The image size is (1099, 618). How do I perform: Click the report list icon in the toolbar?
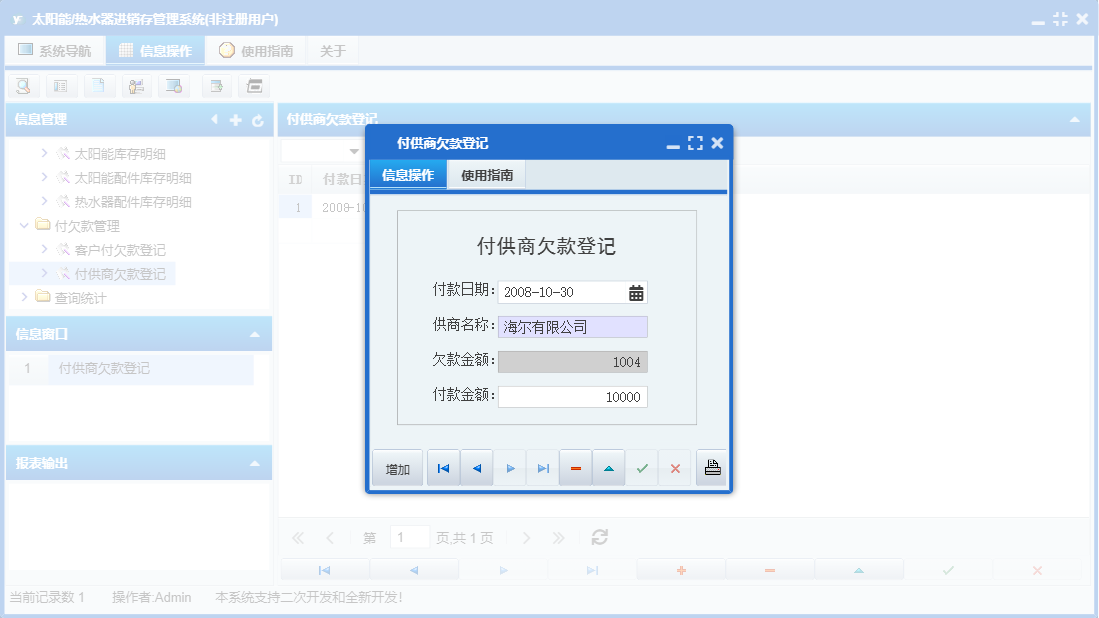(x=61, y=86)
